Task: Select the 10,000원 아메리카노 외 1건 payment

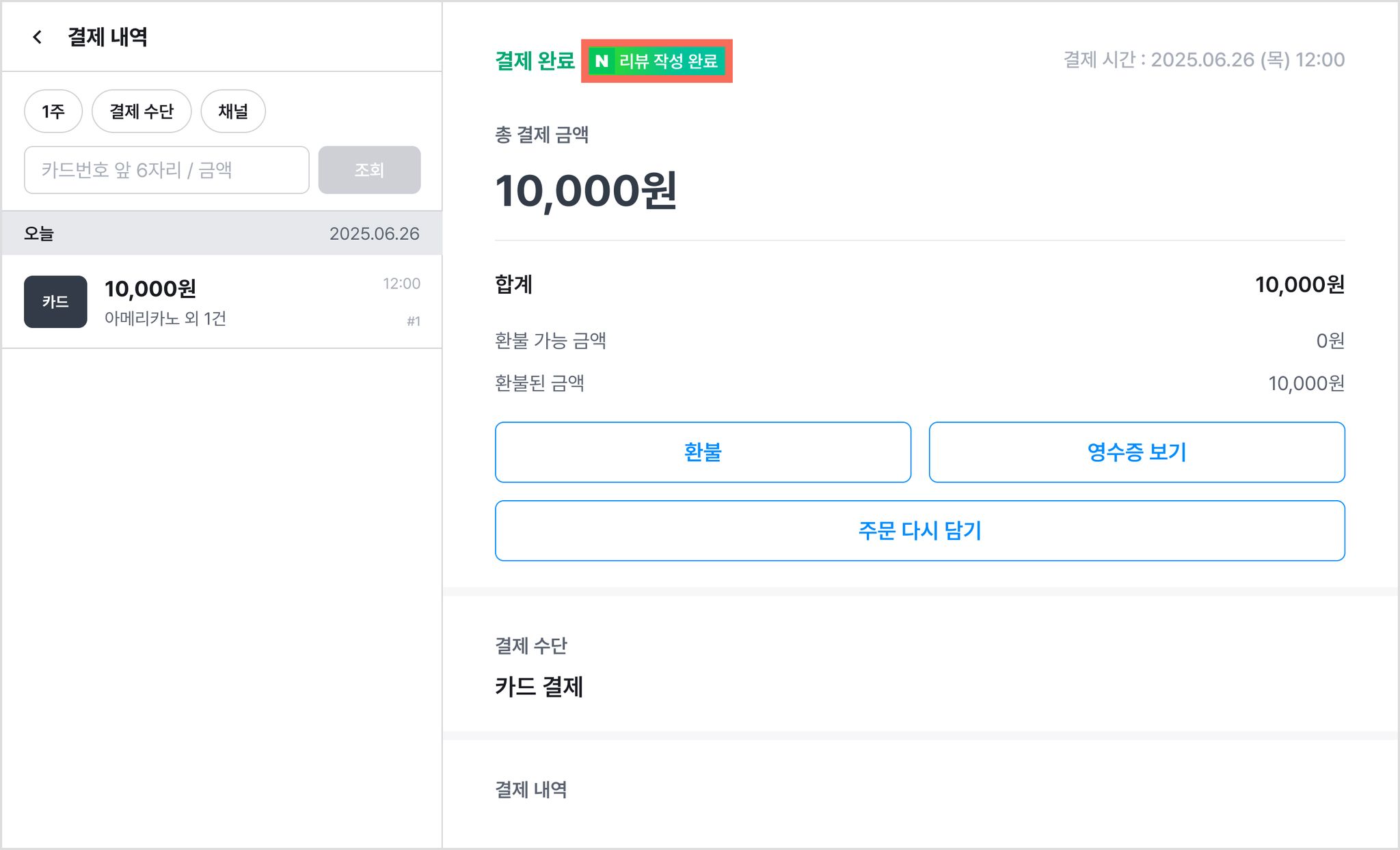Action: click(x=222, y=301)
